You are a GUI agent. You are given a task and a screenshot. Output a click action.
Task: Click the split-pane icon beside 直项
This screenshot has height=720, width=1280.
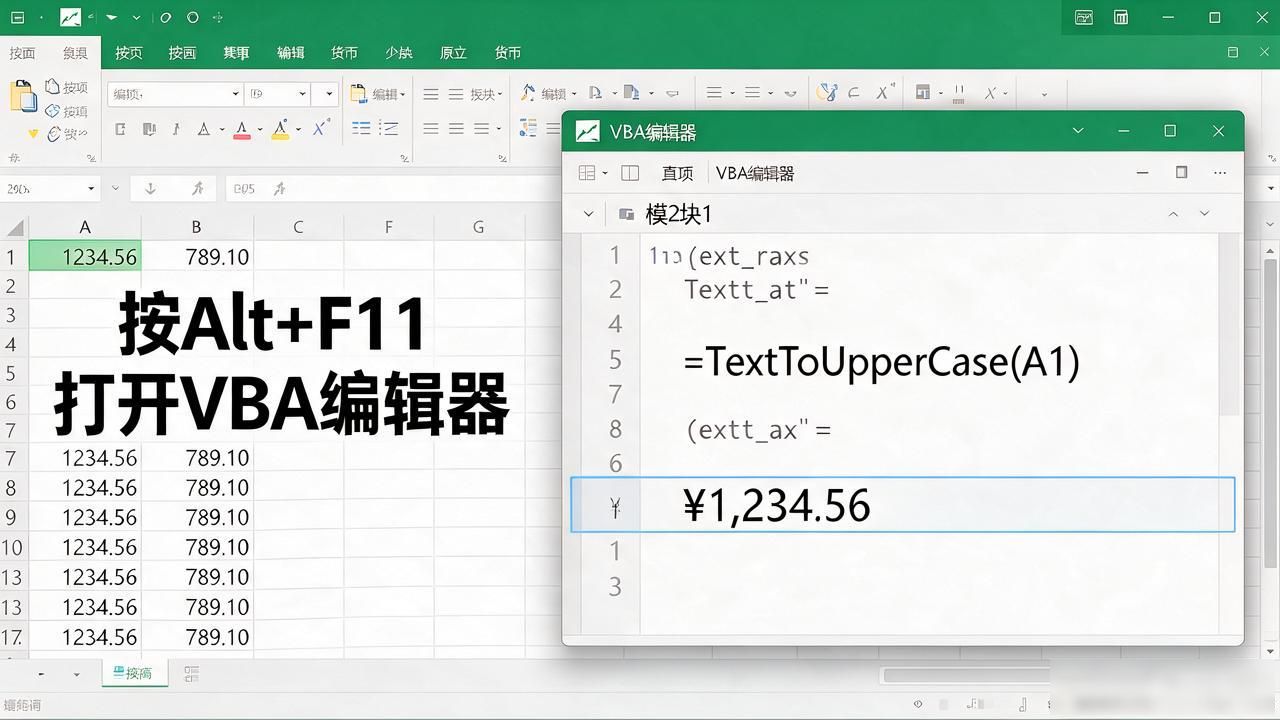point(630,173)
